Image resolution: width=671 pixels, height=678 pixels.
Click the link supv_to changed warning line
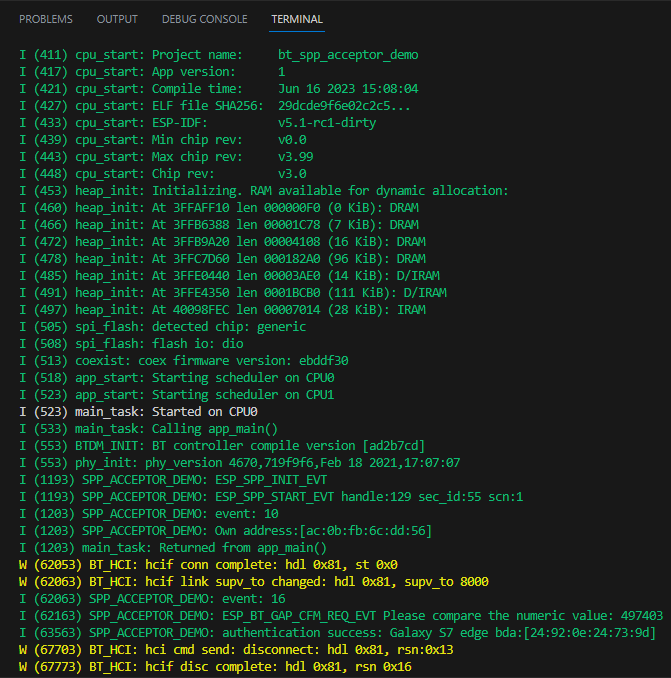(x=254, y=582)
